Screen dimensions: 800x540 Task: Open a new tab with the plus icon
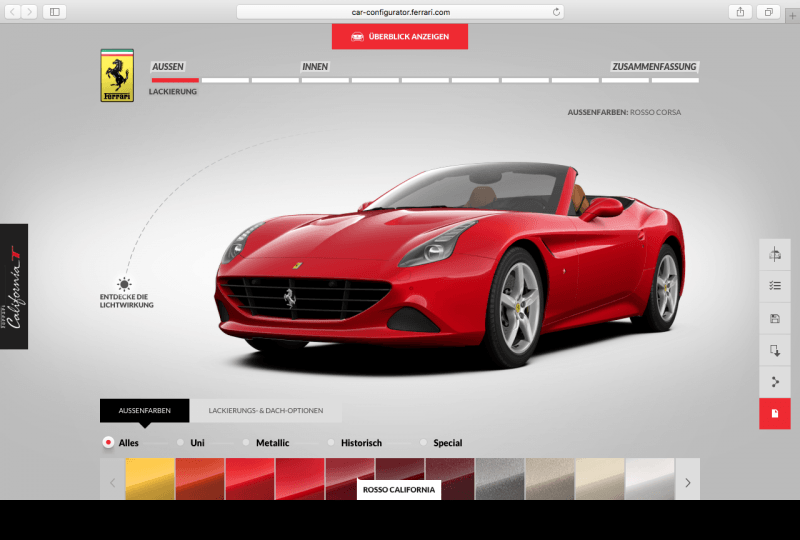pyautogui.click(x=792, y=16)
